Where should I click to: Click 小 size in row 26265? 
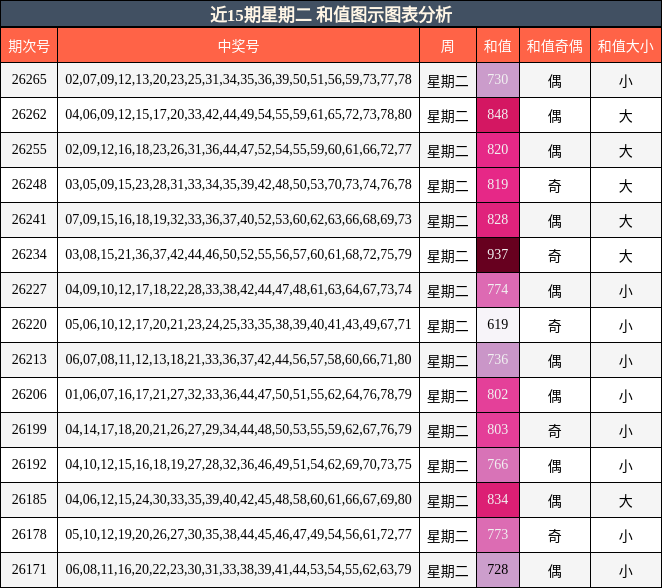pos(626,81)
